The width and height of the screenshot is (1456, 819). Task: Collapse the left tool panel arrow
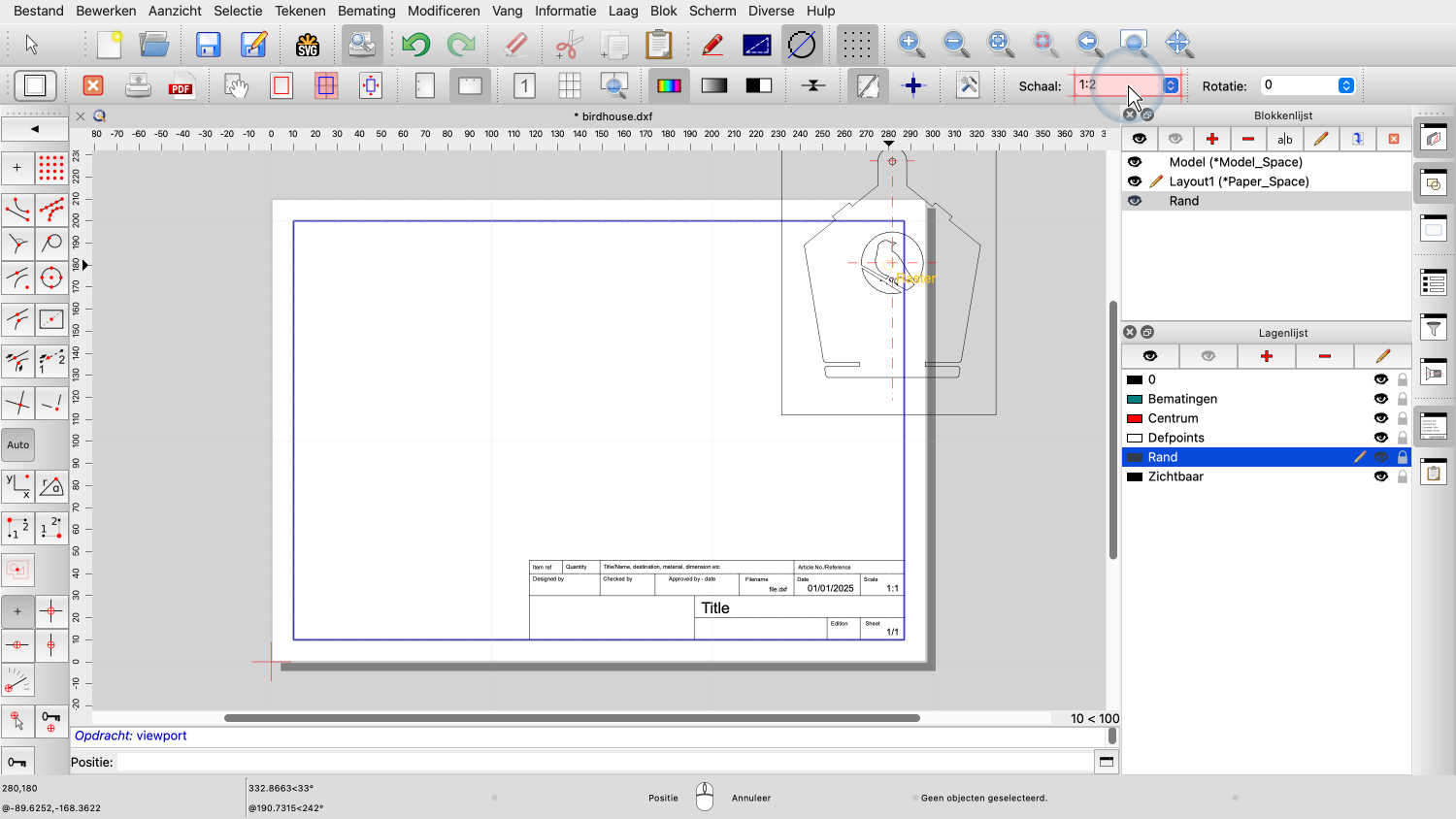(35, 128)
